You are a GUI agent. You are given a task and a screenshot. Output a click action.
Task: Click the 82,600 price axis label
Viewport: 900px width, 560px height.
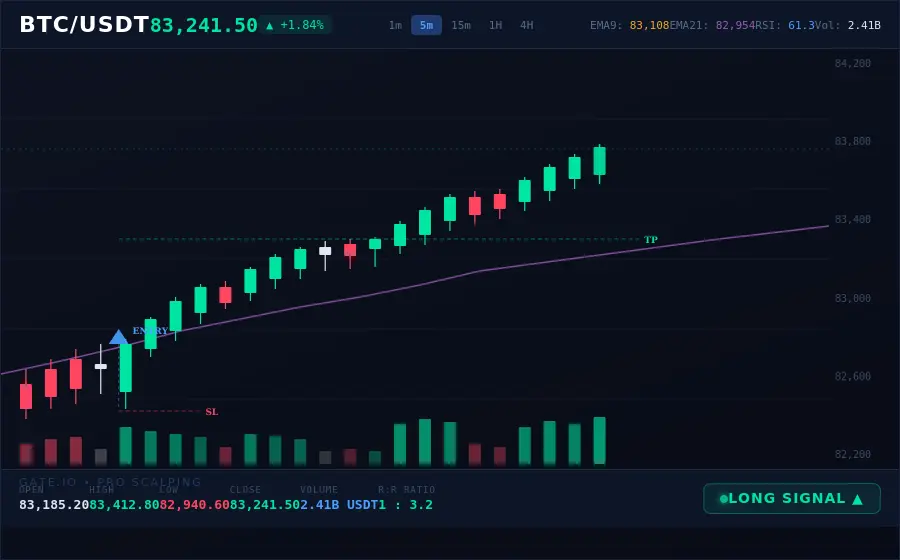point(852,376)
